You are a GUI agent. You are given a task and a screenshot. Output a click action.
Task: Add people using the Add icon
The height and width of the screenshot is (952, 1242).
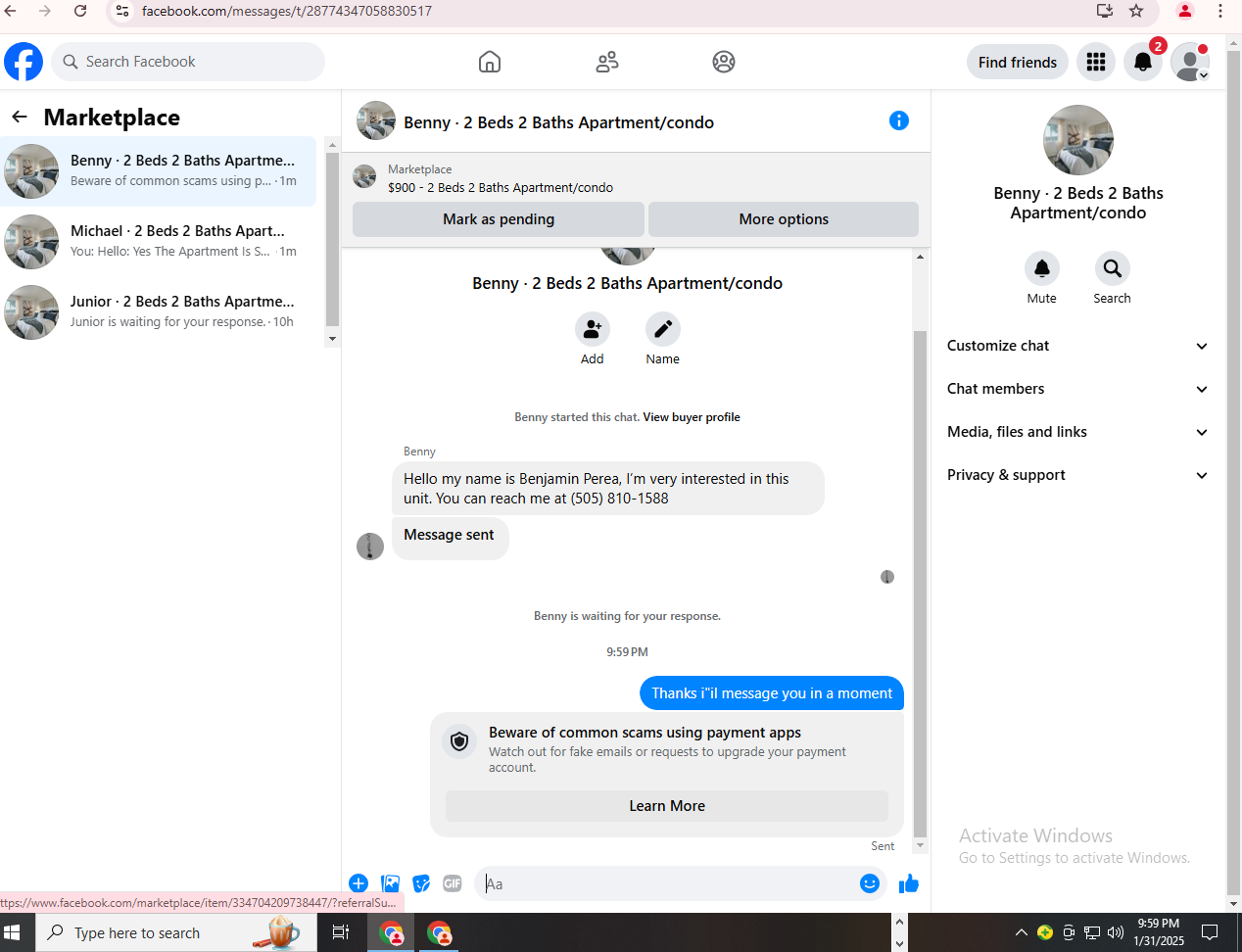pyautogui.click(x=593, y=329)
